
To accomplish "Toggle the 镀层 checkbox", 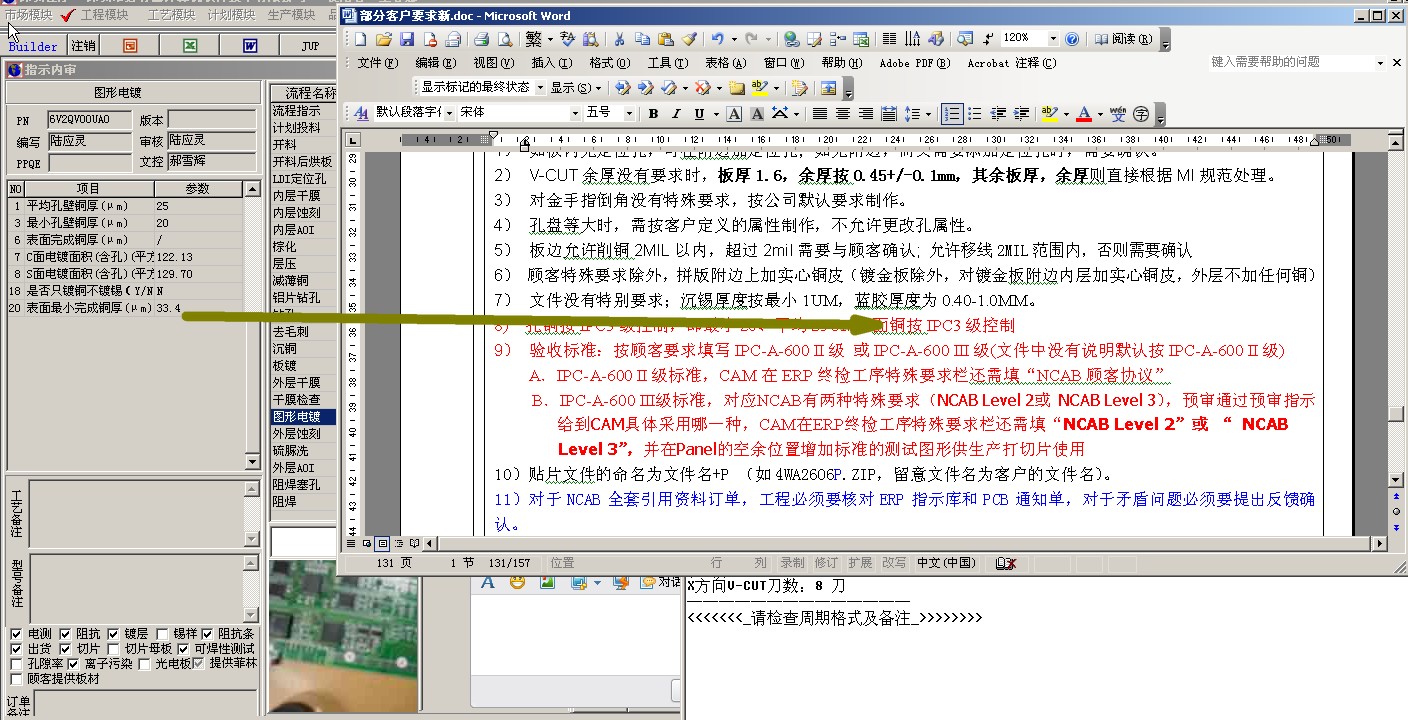I will tap(113, 634).
